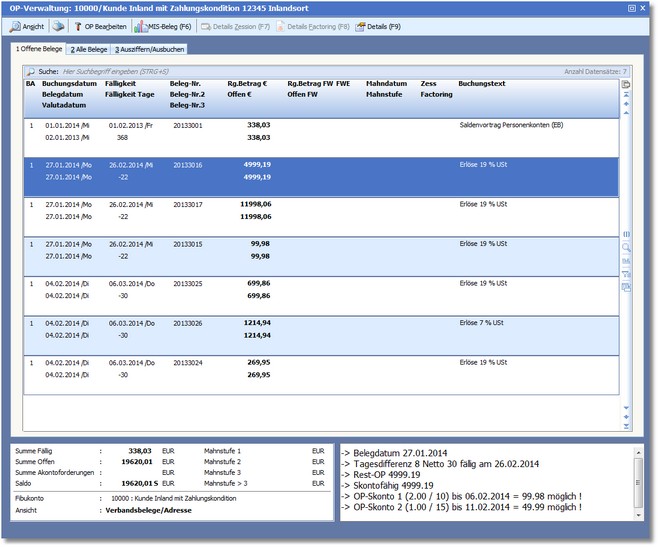This screenshot has width=658, height=547.
Task: Open MIS-Beleg (F6) chart button
Action: coord(163,26)
